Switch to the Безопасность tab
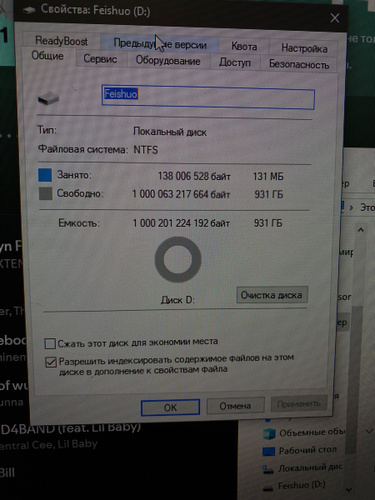This screenshot has height=500, width=375. point(299,64)
